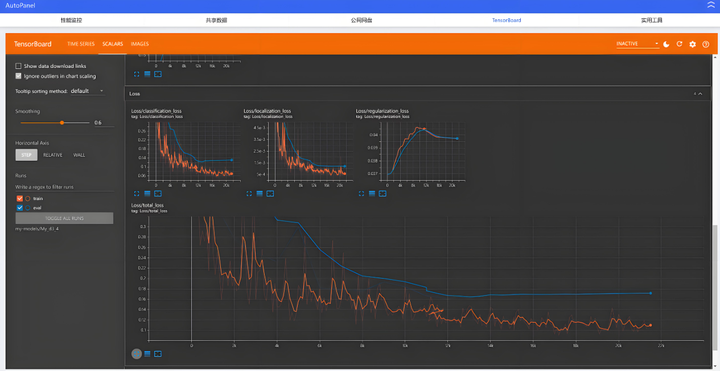Set horizontal axis to WALL

79,155
